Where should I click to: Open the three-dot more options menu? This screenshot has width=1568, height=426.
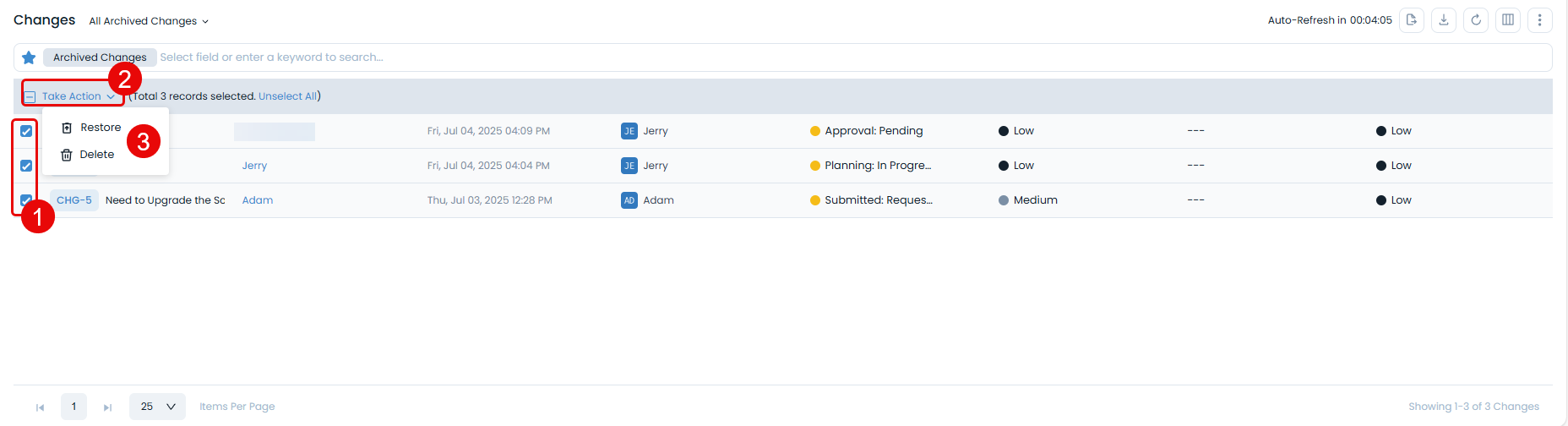click(x=1539, y=20)
